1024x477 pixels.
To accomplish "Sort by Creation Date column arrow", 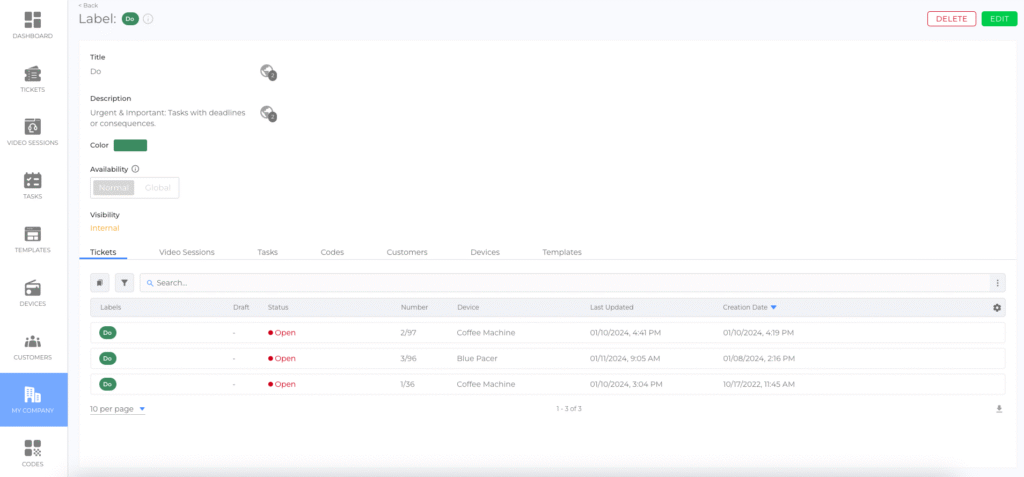I will (x=774, y=307).
